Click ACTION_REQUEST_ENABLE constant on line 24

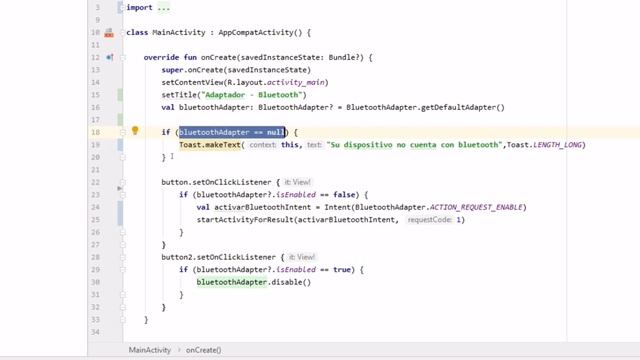[x=476, y=207]
